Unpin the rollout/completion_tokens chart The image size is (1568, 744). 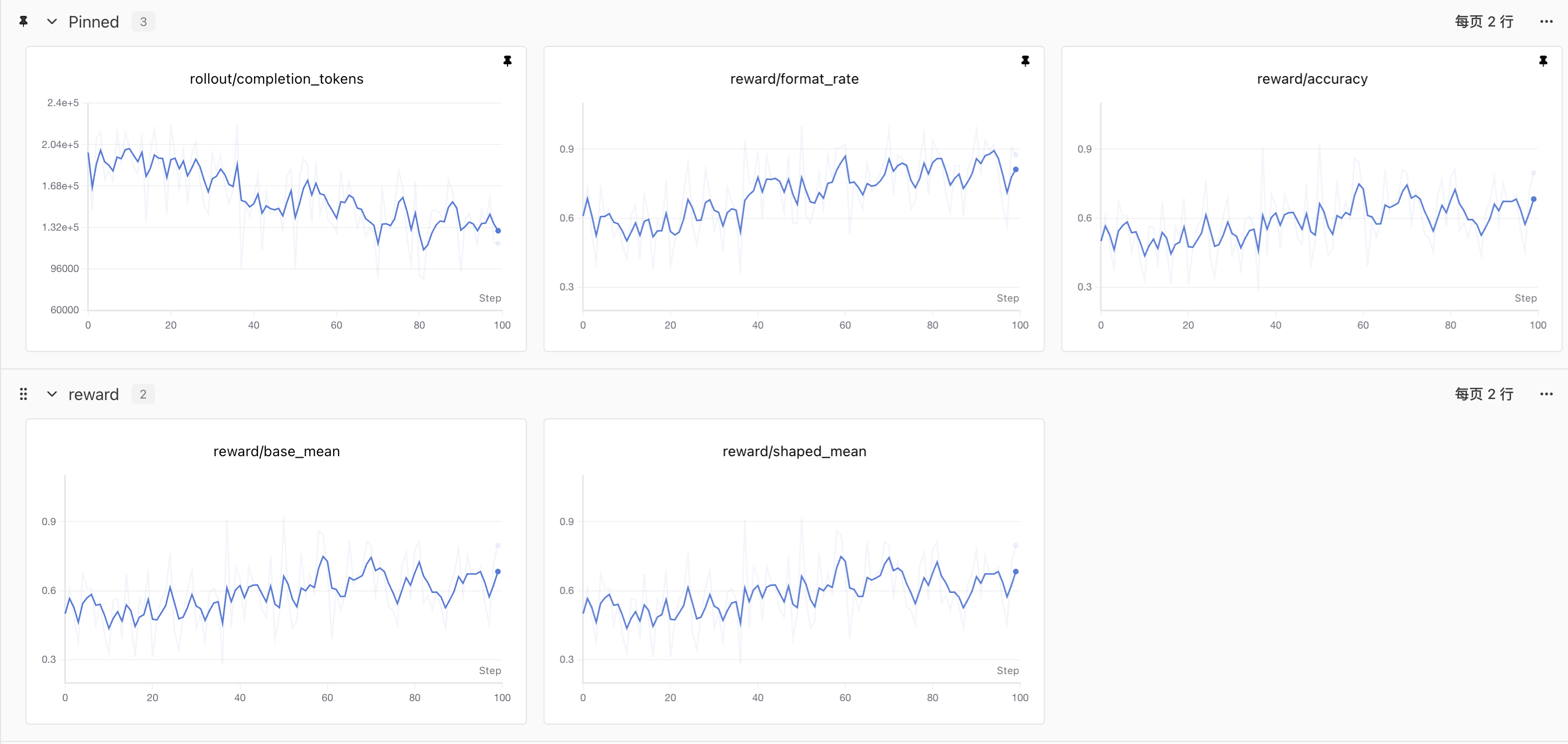pos(508,61)
